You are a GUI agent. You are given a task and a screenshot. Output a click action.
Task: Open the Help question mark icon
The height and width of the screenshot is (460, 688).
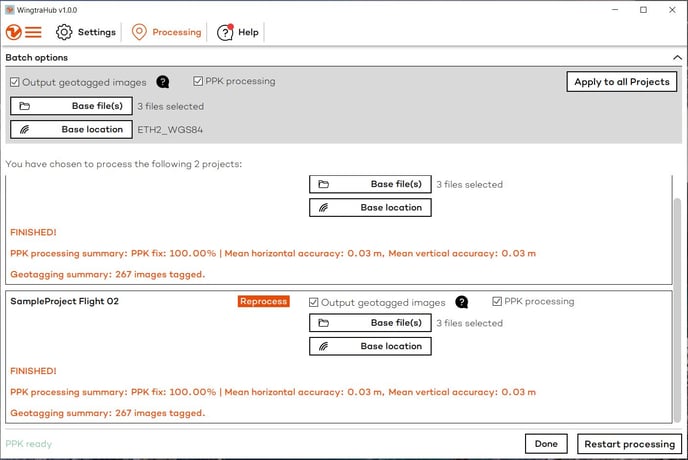tap(225, 32)
